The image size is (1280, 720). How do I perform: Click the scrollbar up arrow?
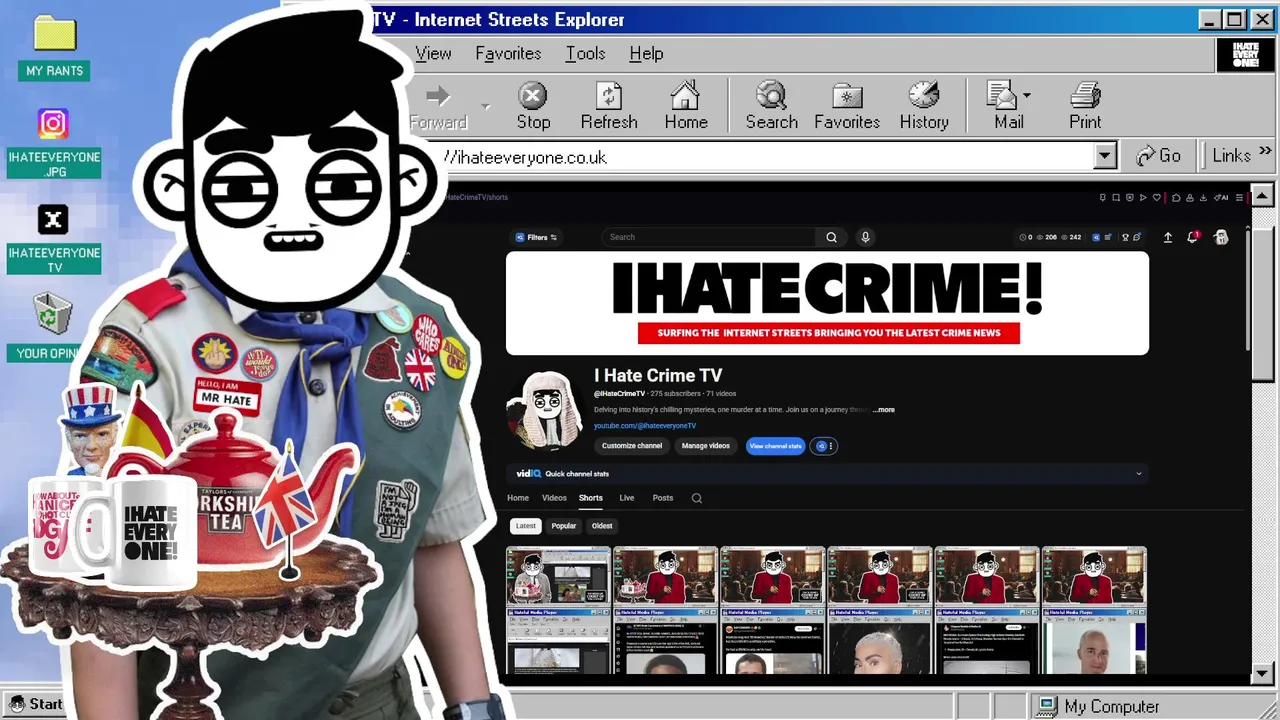pos(1262,196)
